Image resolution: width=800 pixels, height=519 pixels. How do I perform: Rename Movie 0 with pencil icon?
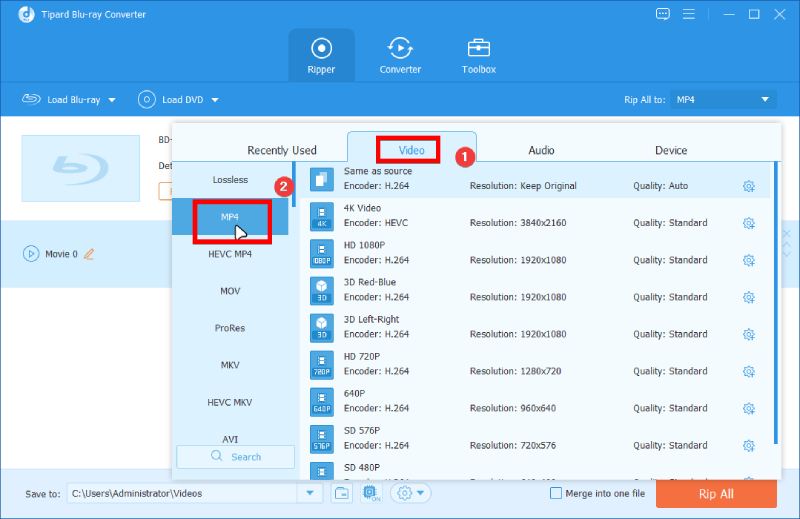click(x=89, y=254)
